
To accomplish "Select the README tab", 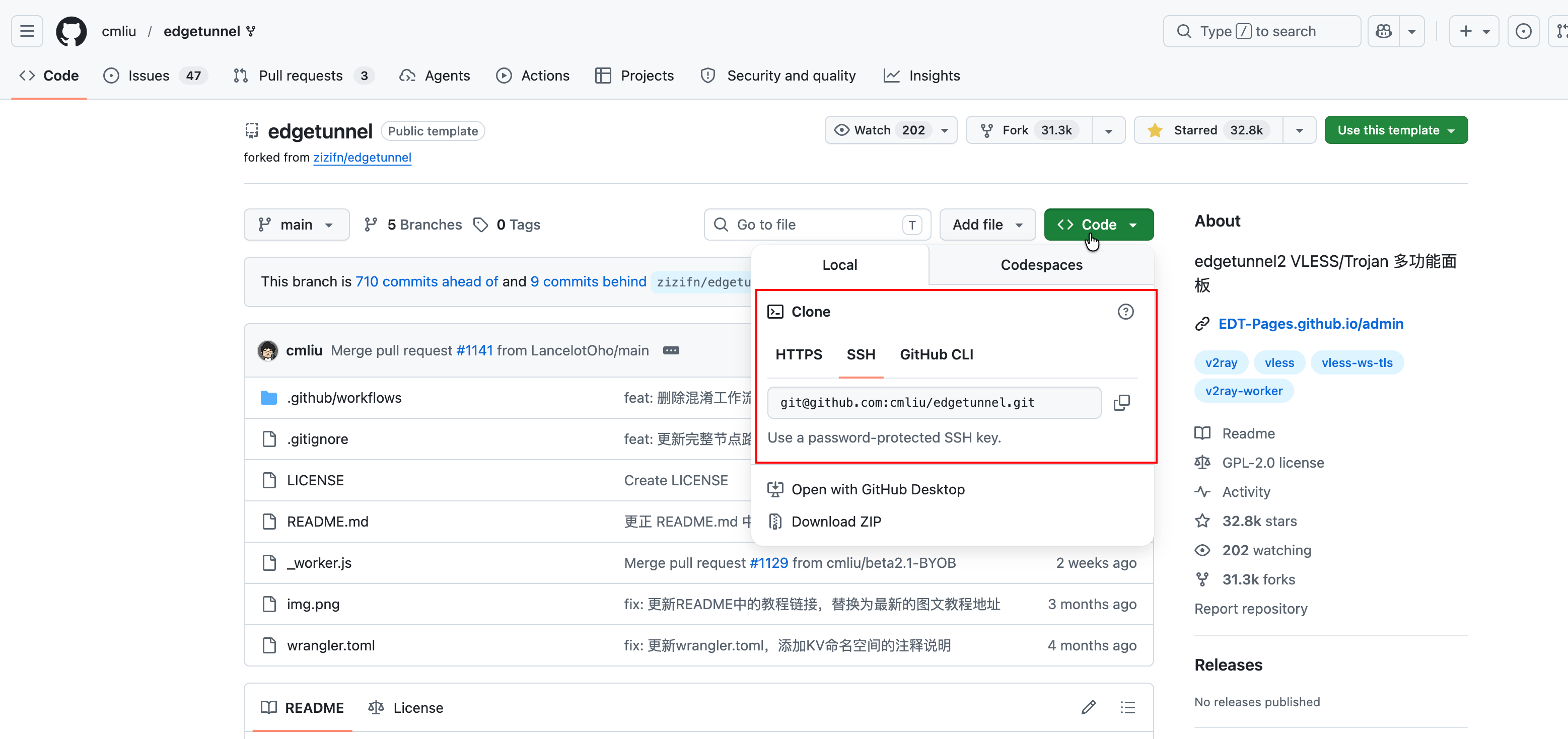I will tap(303, 707).
